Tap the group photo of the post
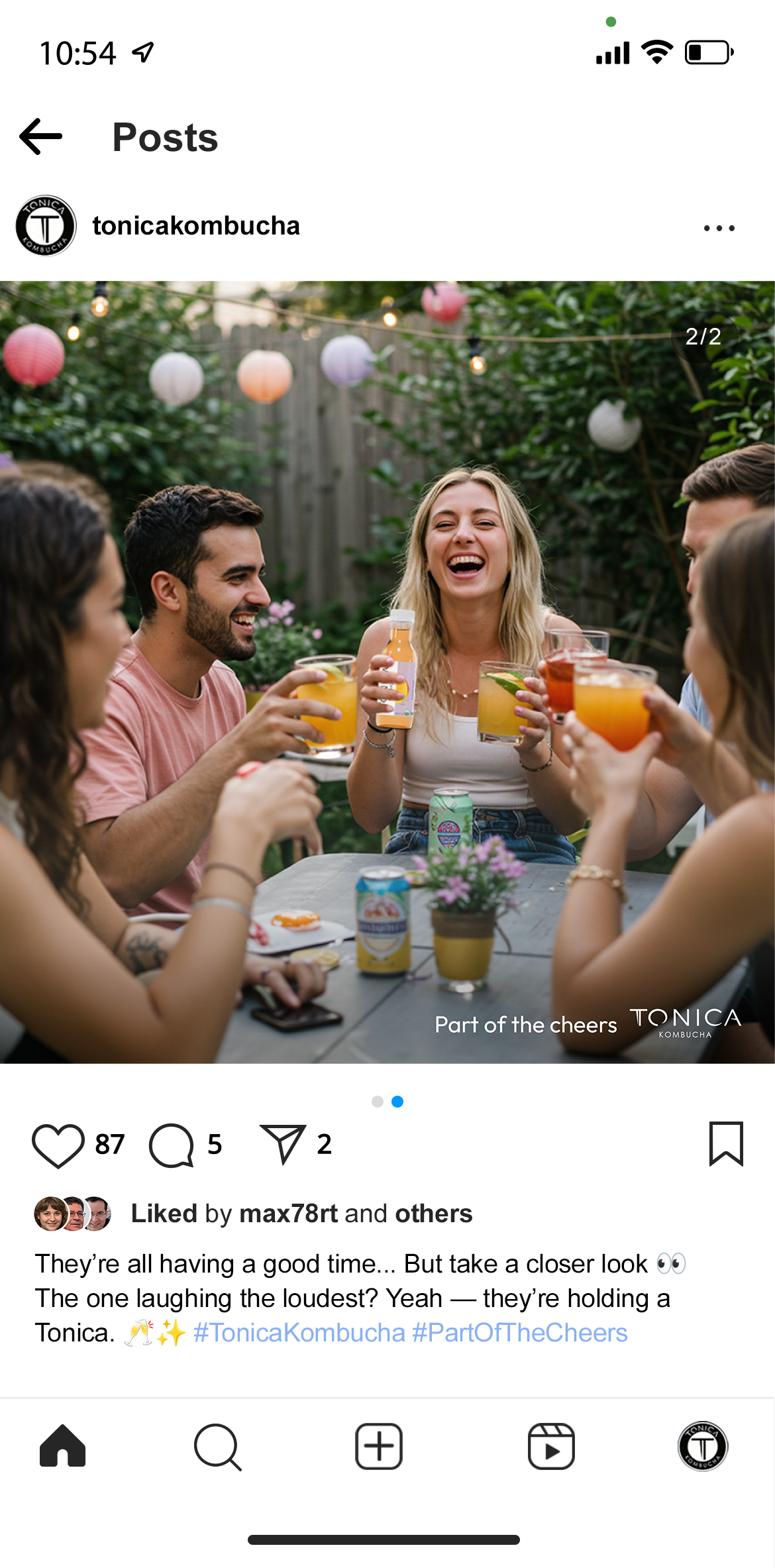This screenshot has height=1568, width=775. tap(387, 672)
